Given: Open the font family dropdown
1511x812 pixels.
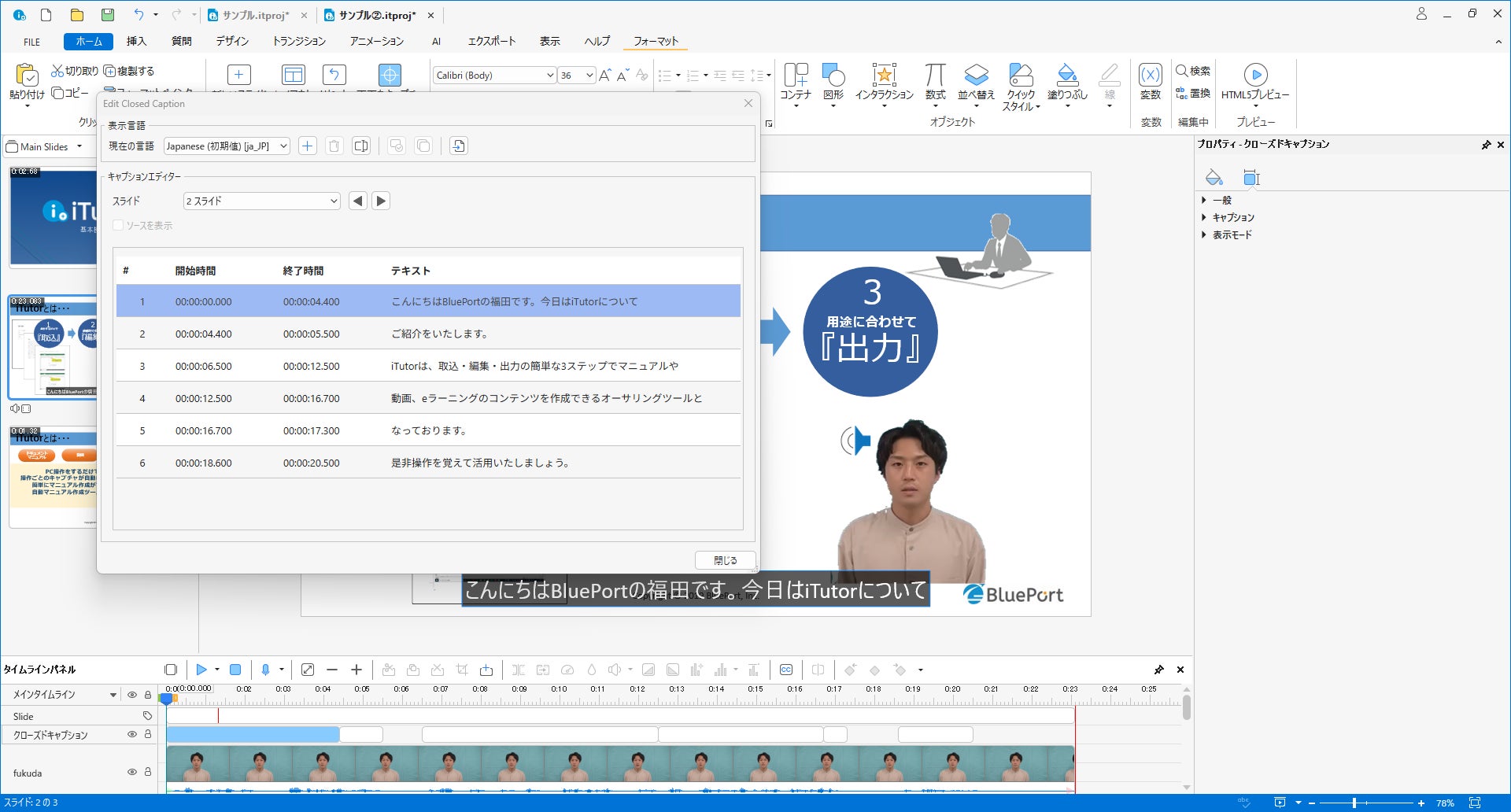Looking at the screenshot, I should (x=494, y=76).
